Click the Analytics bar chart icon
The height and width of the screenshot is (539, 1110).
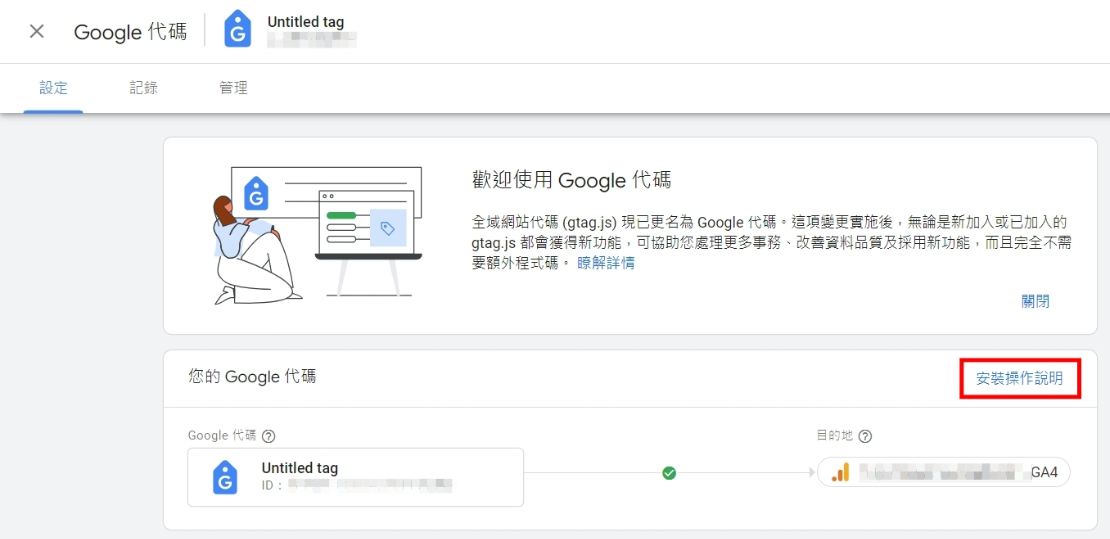(840, 472)
